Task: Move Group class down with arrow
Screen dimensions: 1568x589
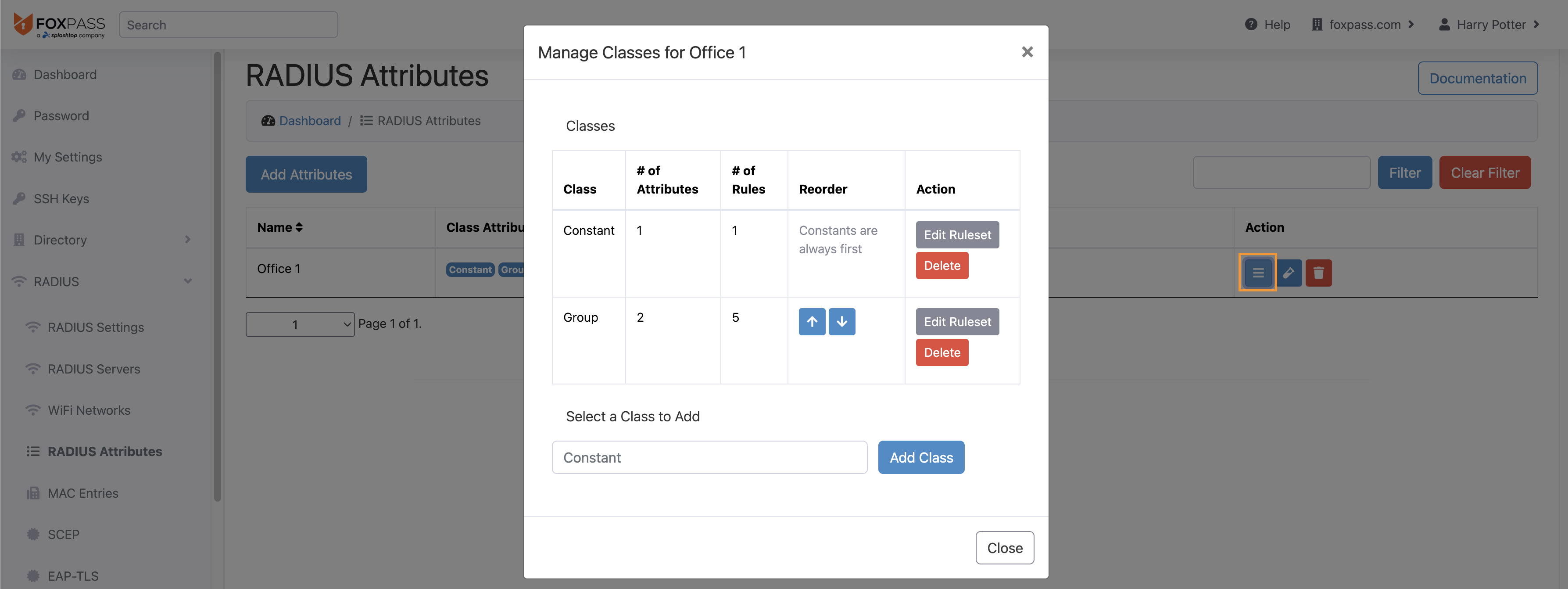Action: click(x=841, y=322)
